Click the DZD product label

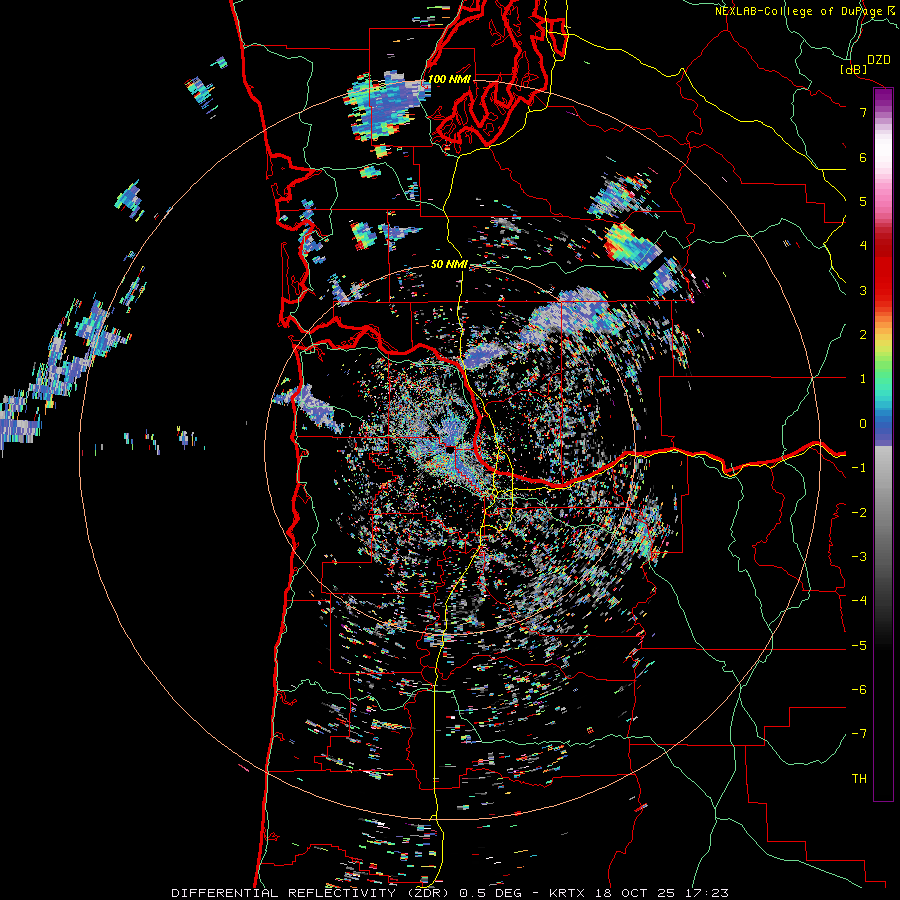[x=878, y=60]
